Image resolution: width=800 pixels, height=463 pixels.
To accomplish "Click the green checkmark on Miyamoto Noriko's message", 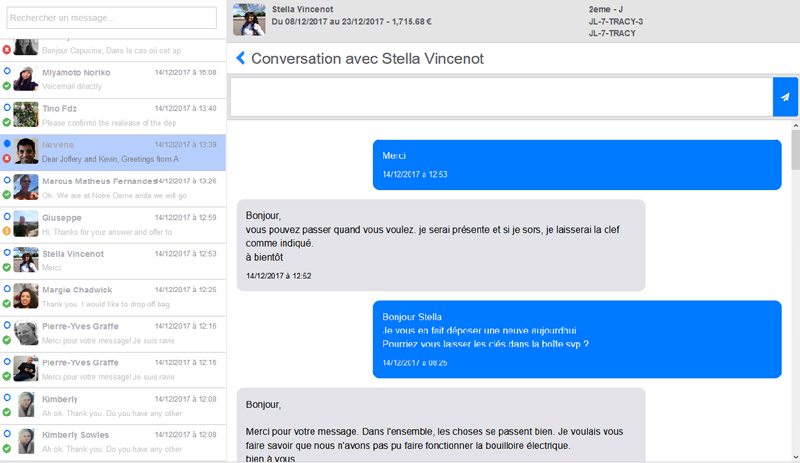I will pyautogui.click(x=7, y=86).
